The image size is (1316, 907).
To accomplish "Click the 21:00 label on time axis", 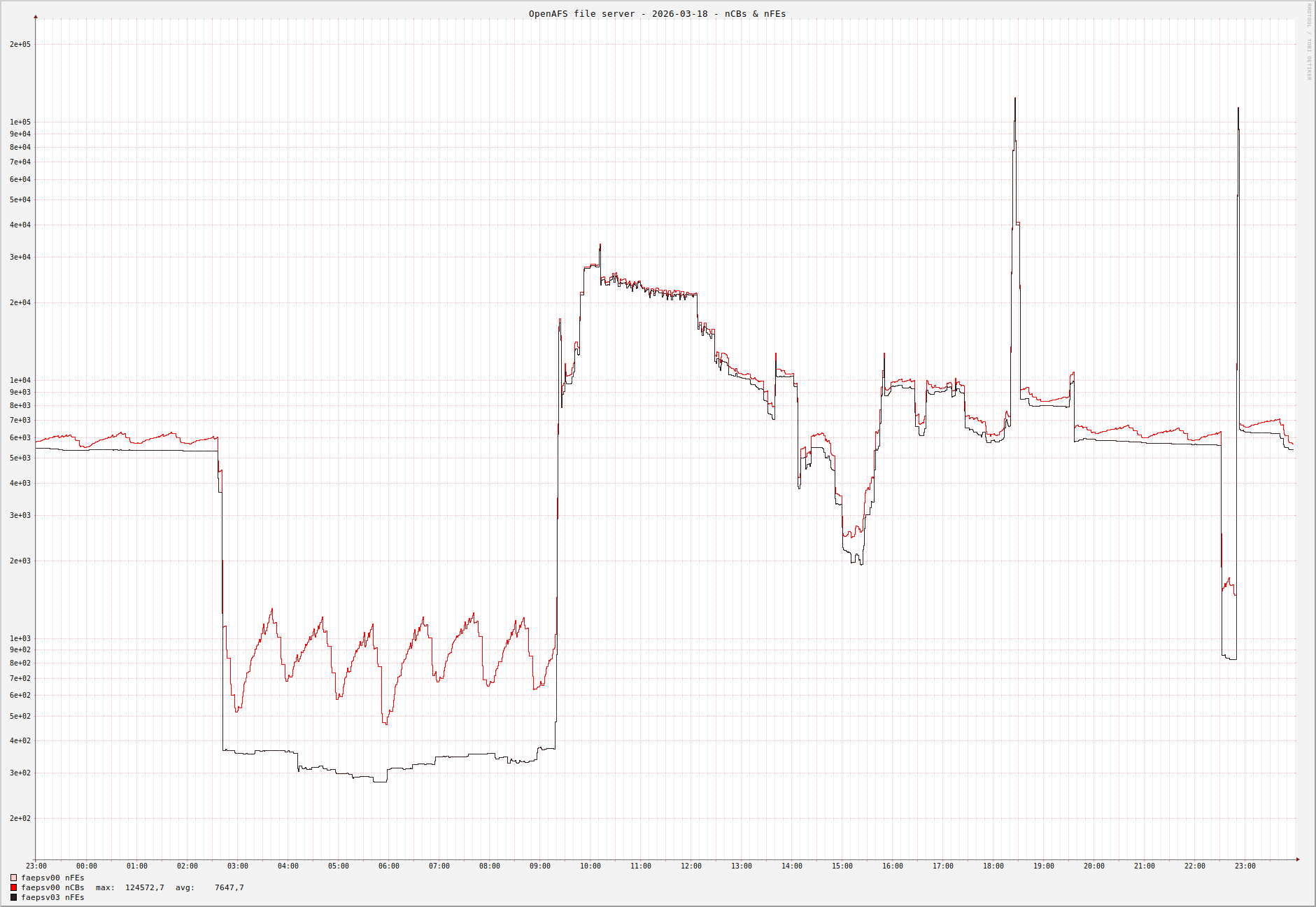I will coord(1144,866).
